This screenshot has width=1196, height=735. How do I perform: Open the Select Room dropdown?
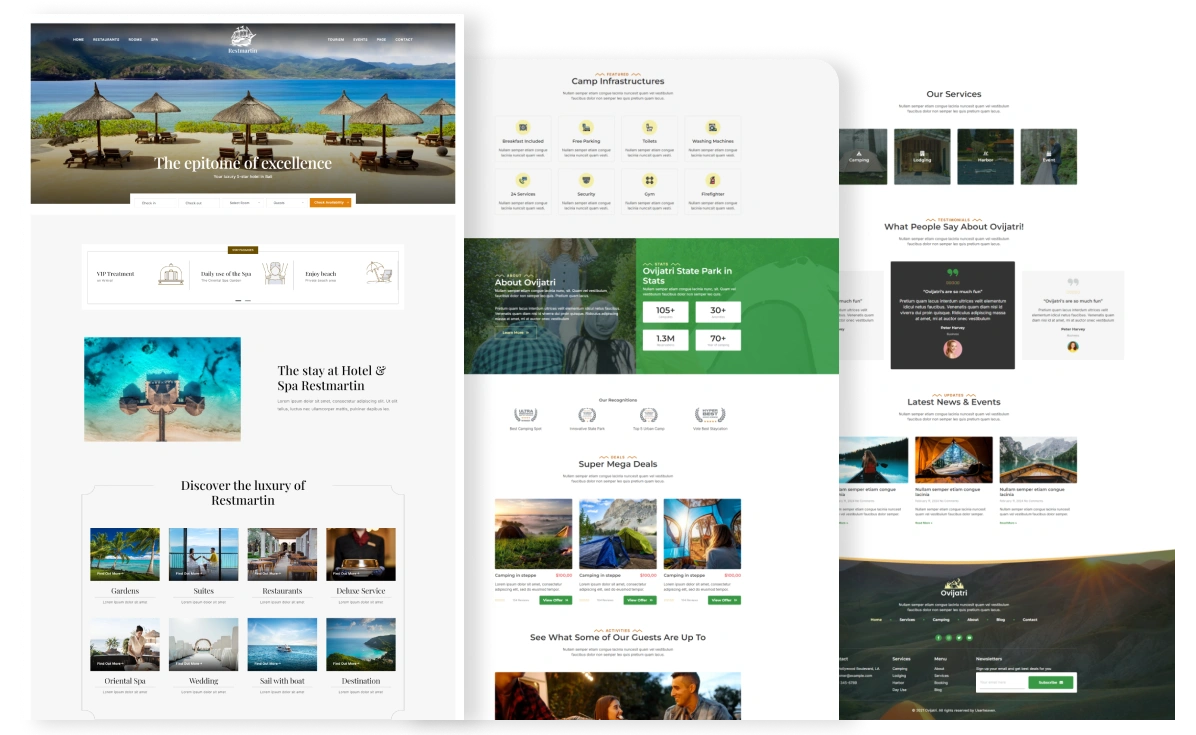(x=243, y=202)
